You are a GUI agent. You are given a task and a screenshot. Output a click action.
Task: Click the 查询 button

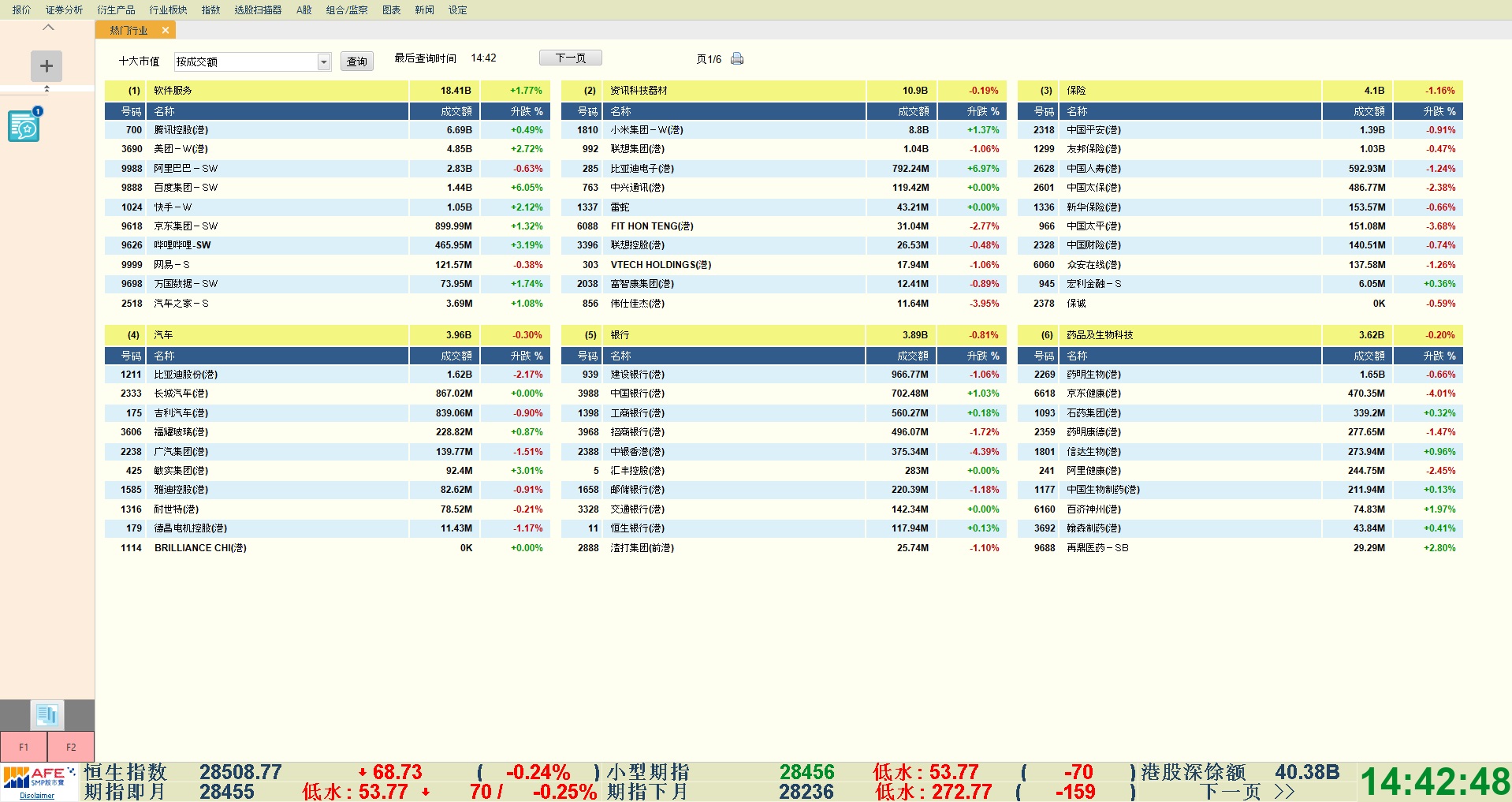357,62
